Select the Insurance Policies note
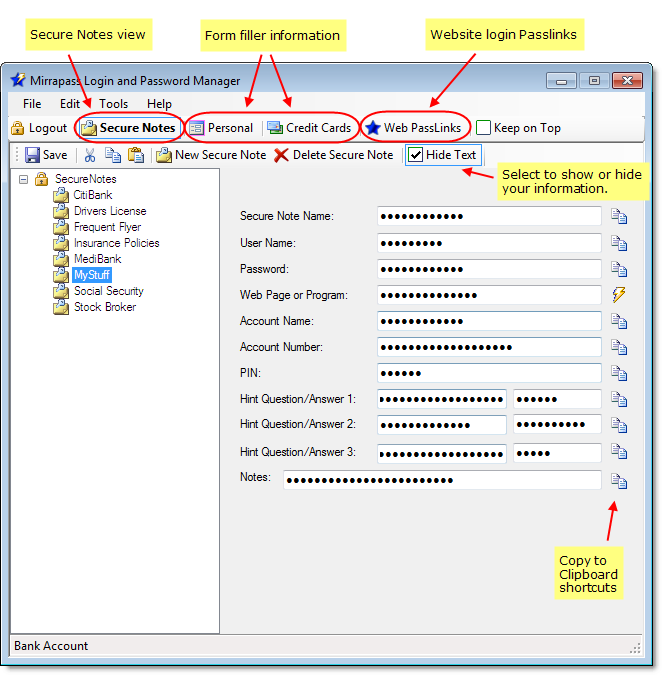Screen dimensions: 662x675 pos(117,243)
